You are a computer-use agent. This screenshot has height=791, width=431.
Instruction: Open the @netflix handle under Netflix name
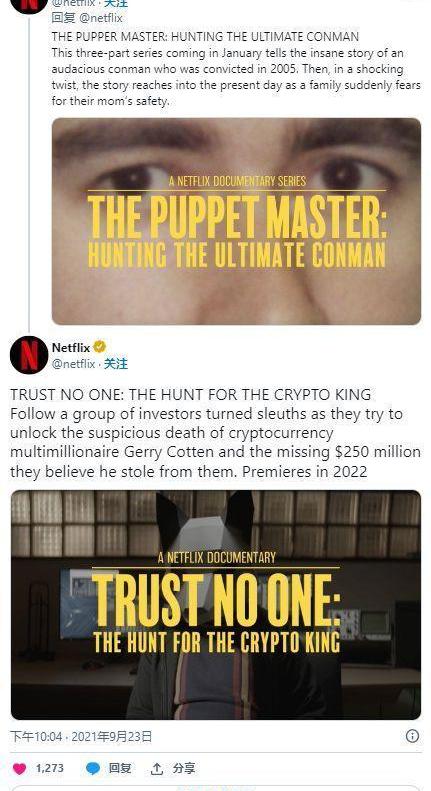click(73, 364)
